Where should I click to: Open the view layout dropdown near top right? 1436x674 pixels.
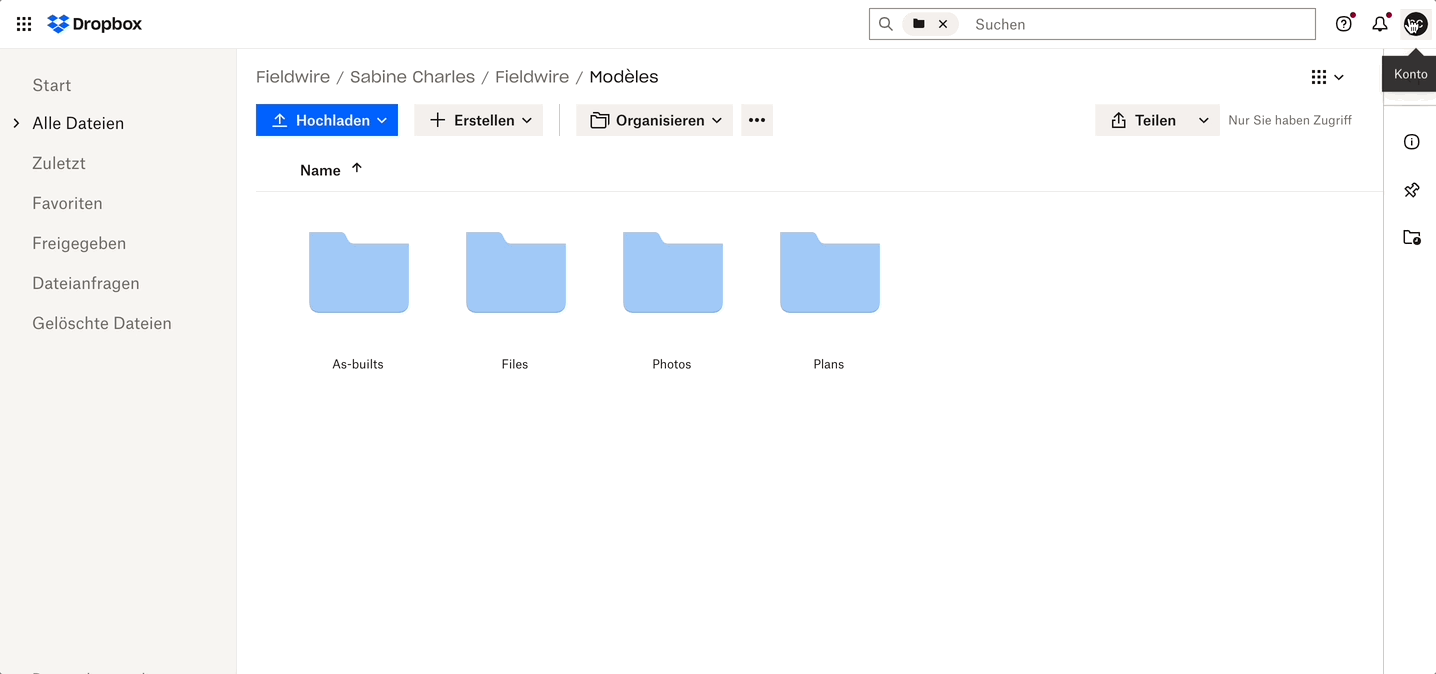[1328, 76]
